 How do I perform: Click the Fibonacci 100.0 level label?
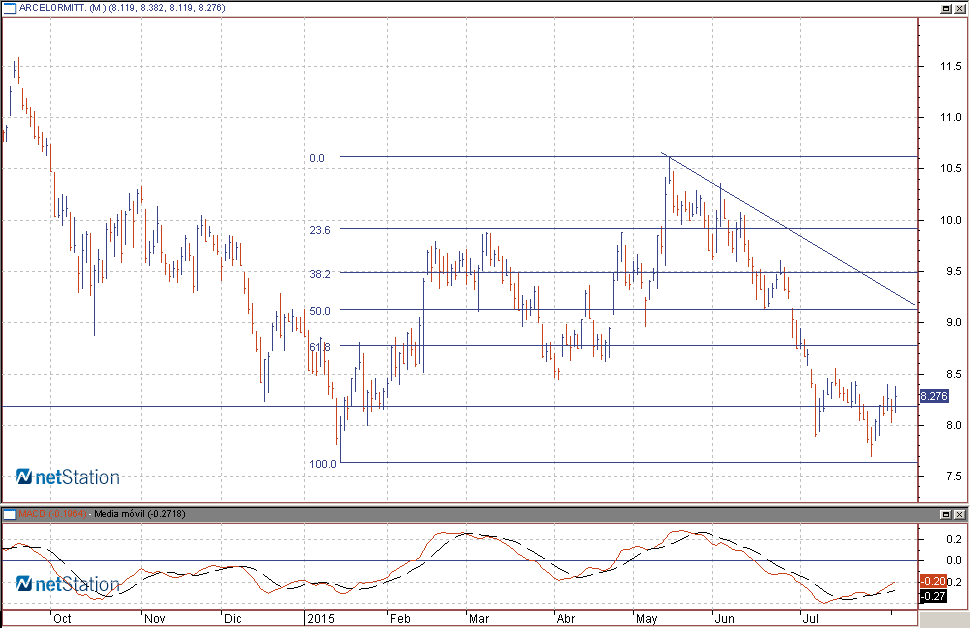(323, 463)
